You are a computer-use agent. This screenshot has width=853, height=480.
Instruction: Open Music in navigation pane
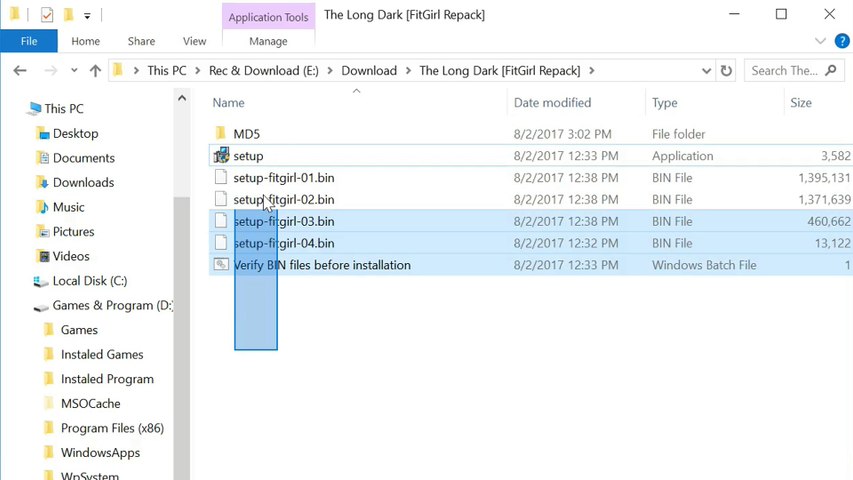tap(69, 207)
